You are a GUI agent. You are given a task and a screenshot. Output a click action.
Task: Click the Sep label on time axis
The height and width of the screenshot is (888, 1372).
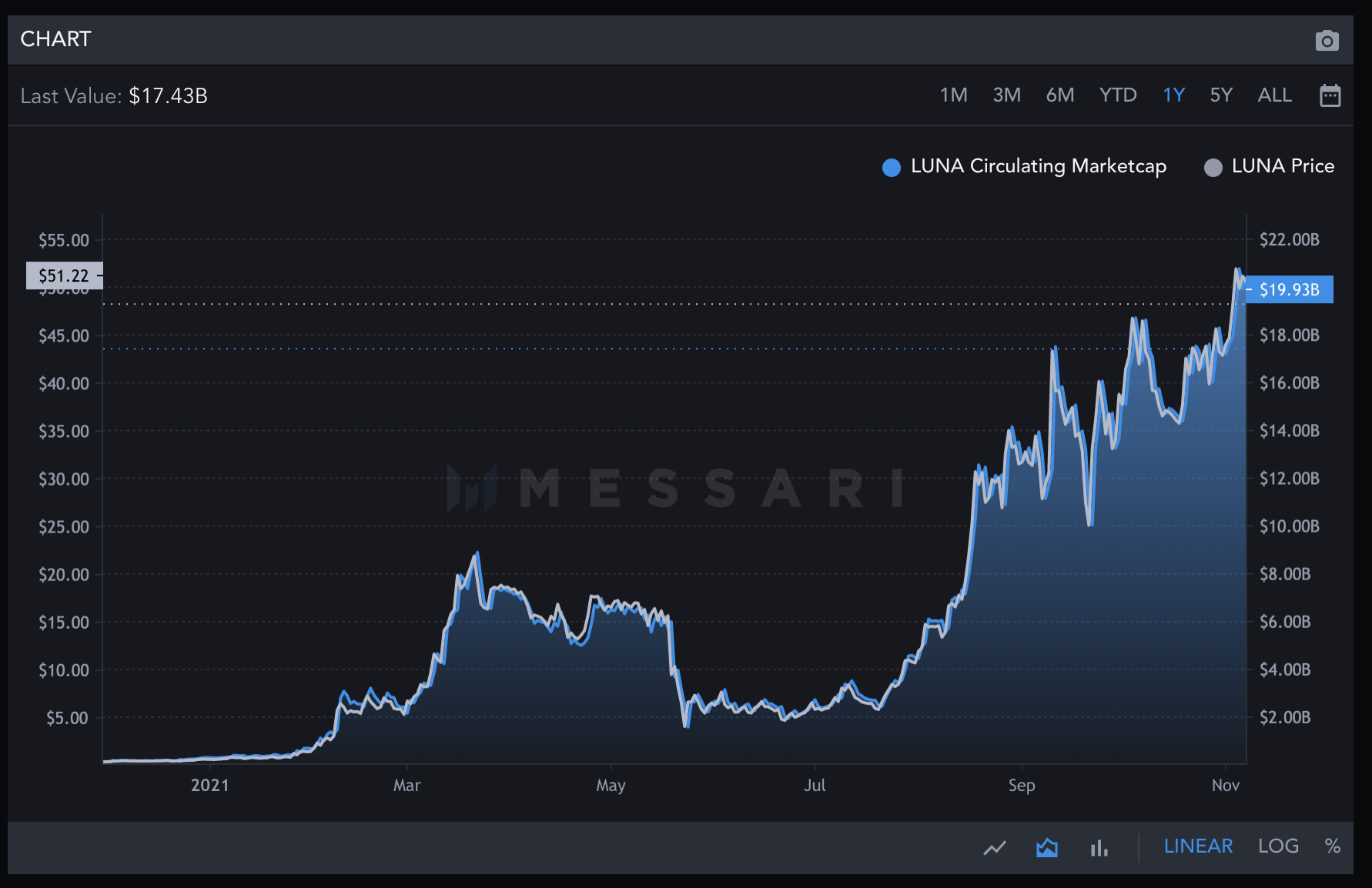(1022, 786)
